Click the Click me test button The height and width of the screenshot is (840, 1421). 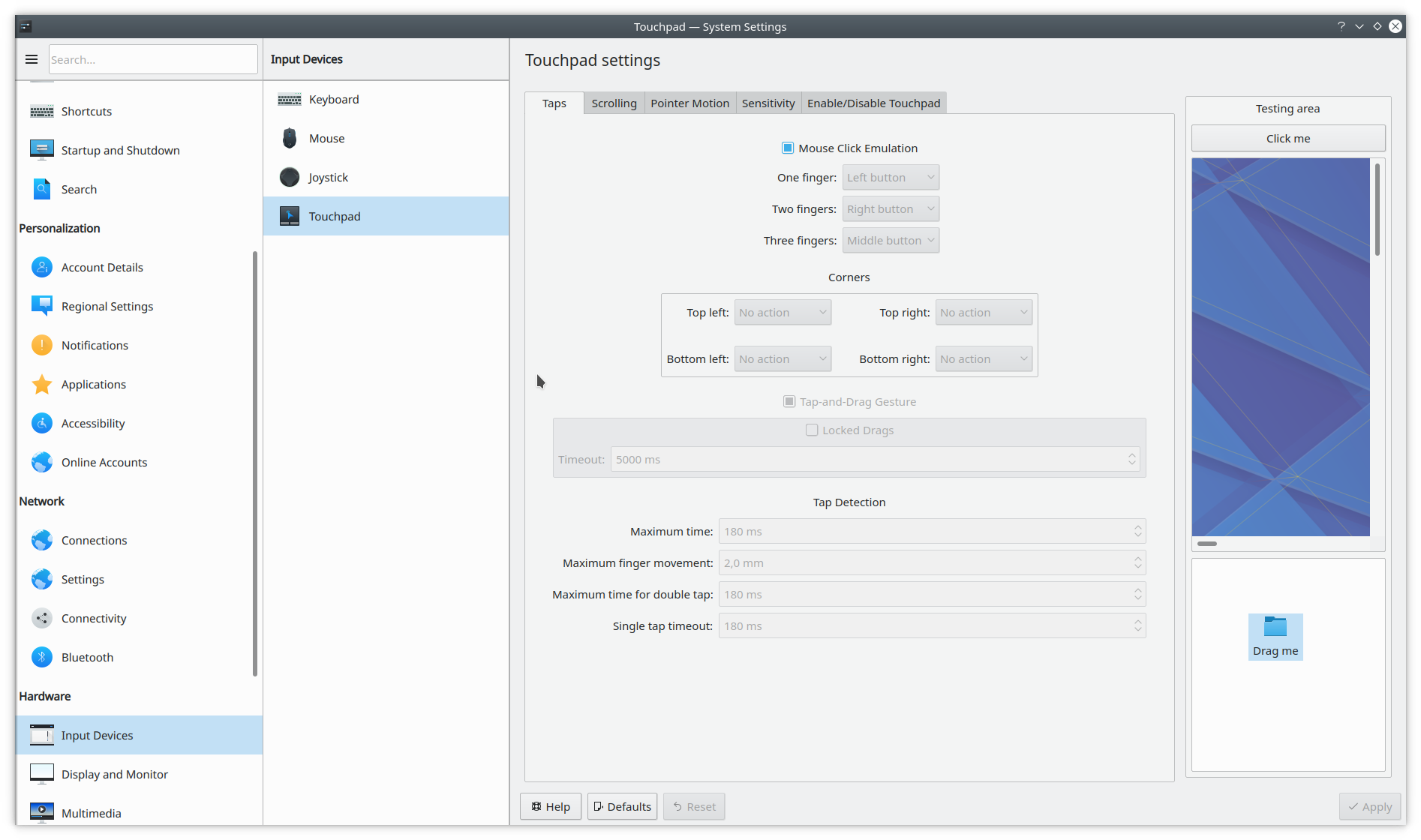pyautogui.click(x=1288, y=139)
